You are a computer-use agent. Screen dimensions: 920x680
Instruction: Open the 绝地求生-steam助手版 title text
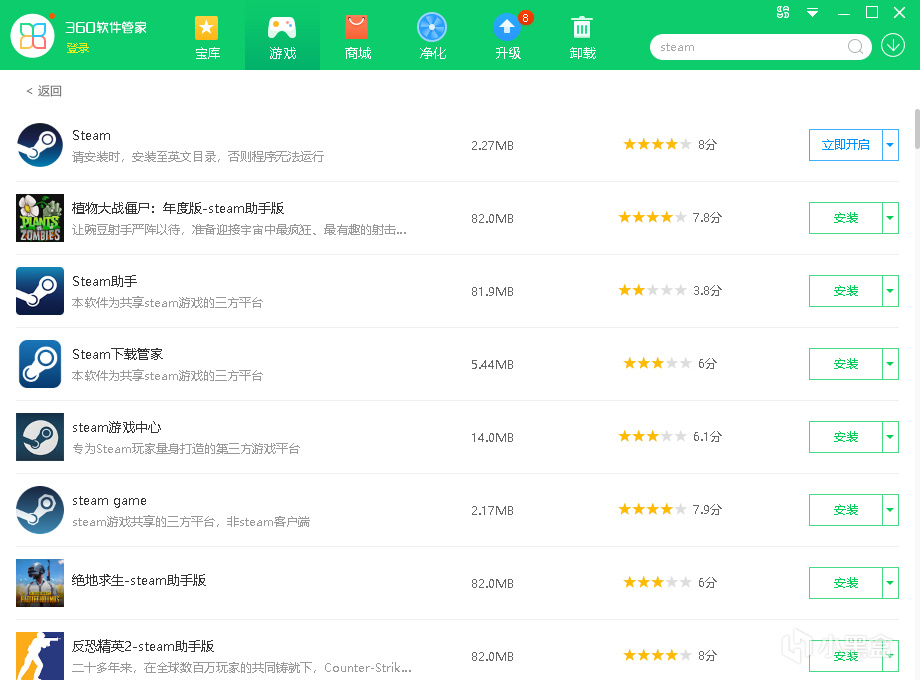click(138, 580)
